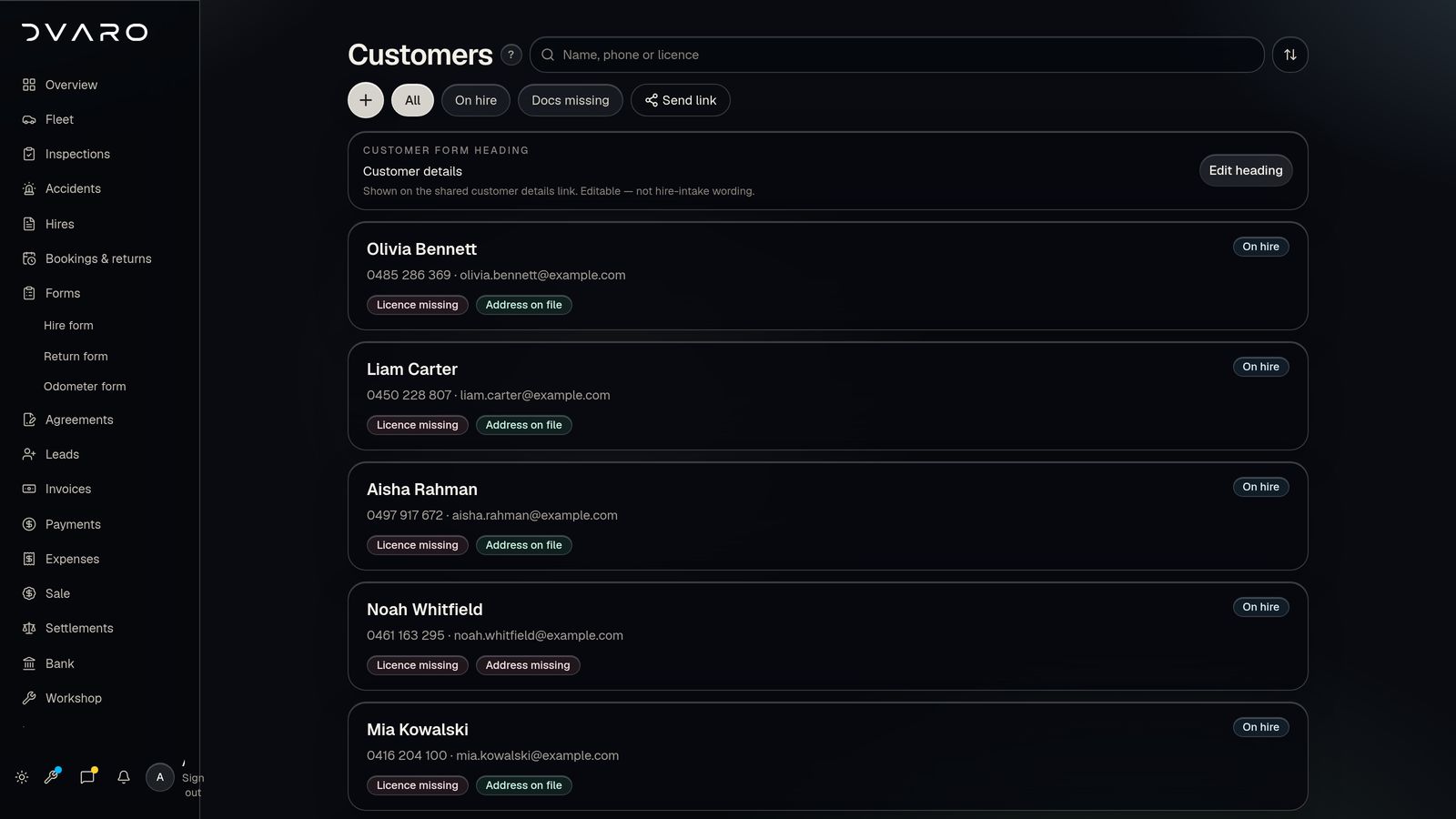
Task: Select Forms in the sidebar
Action: pos(52,293)
